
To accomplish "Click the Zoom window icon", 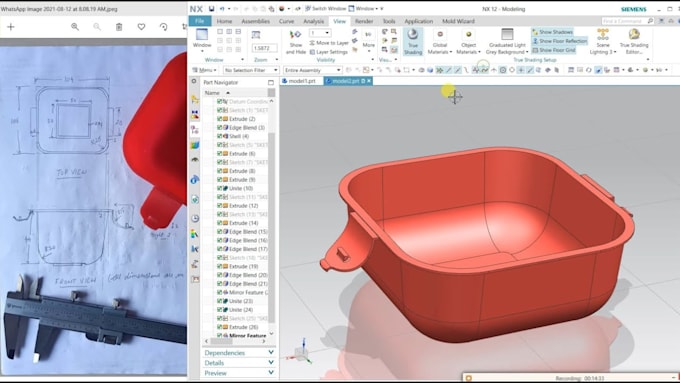I will coord(256,35).
